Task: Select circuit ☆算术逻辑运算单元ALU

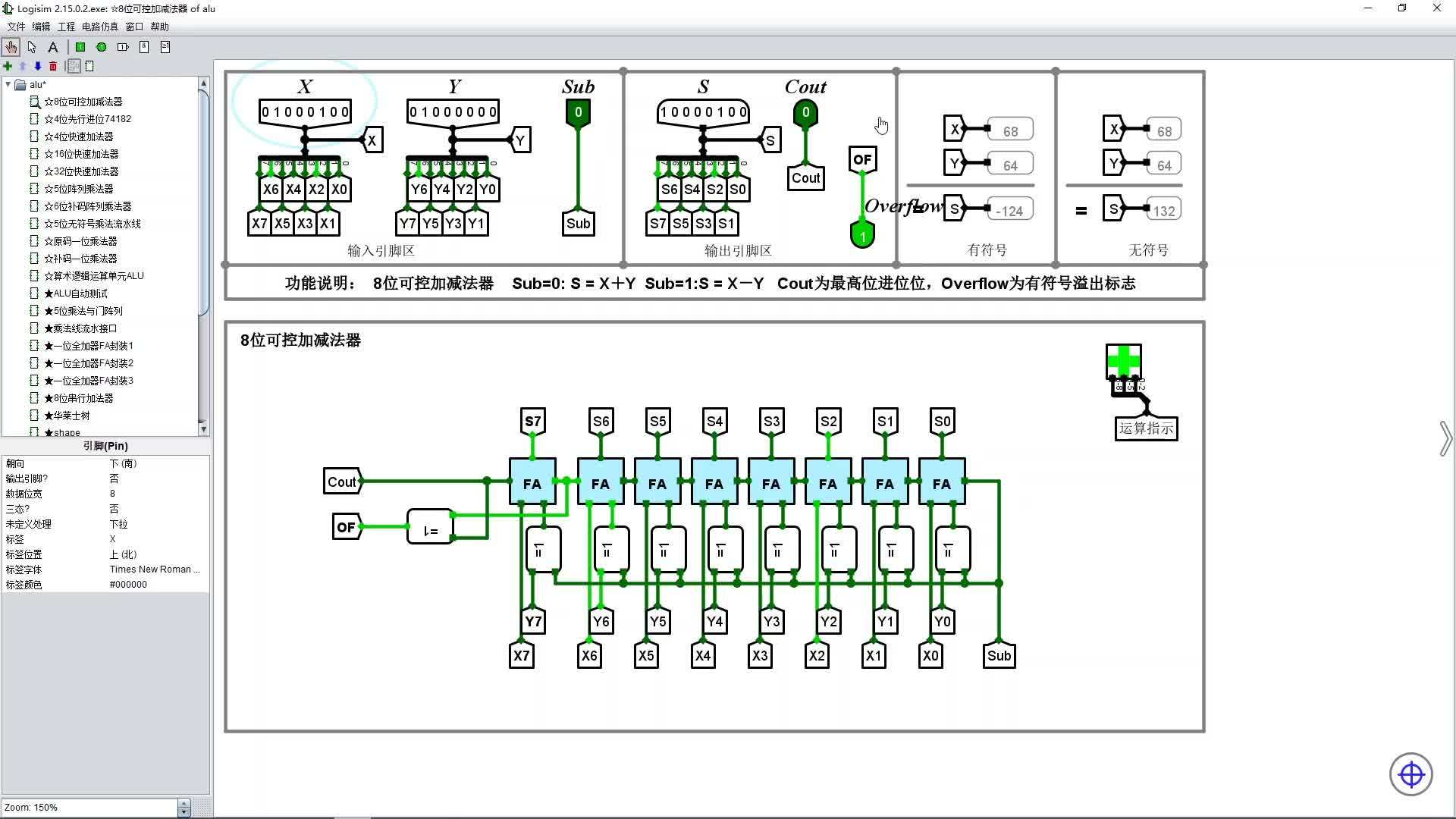Action: pyautogui.click(x=93, y=276)
